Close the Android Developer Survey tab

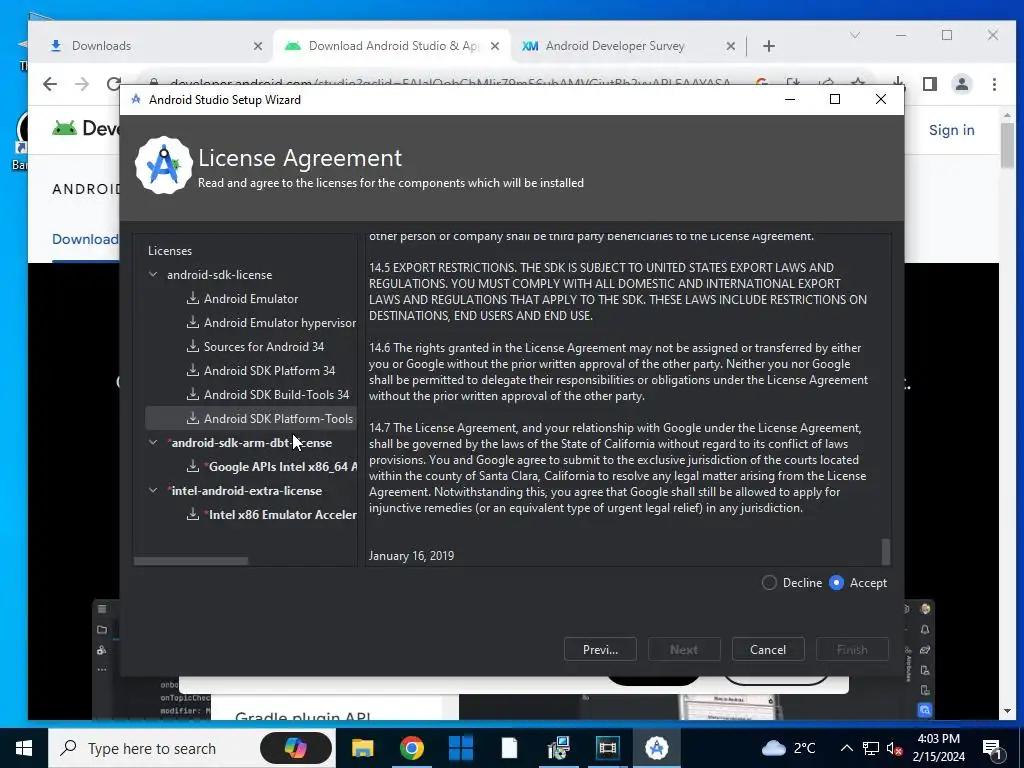[x=731, y=46]
